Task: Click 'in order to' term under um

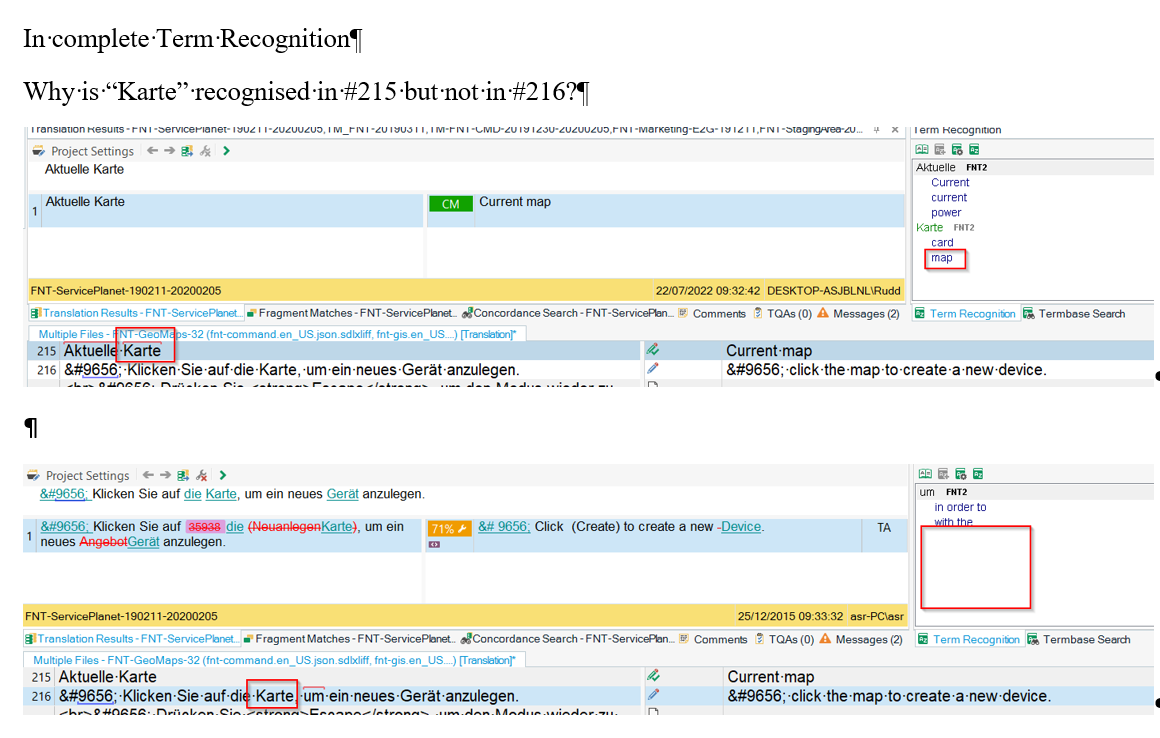Action: click(960, 507)
